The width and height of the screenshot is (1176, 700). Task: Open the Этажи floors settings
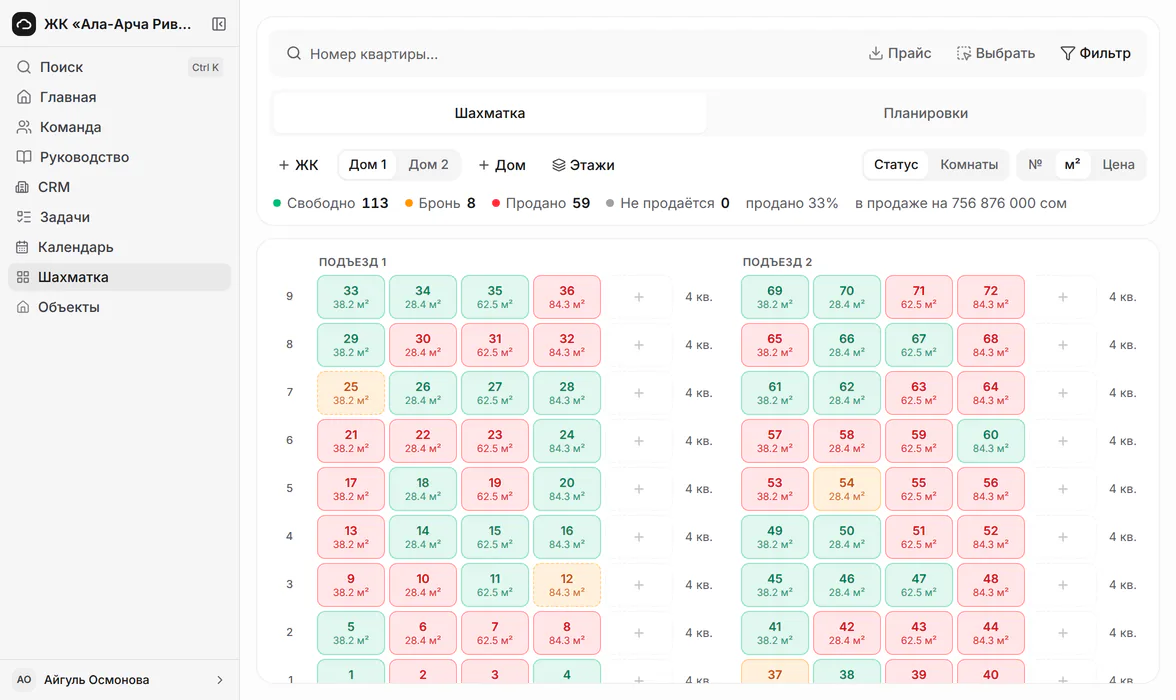[x=584, y=165]
